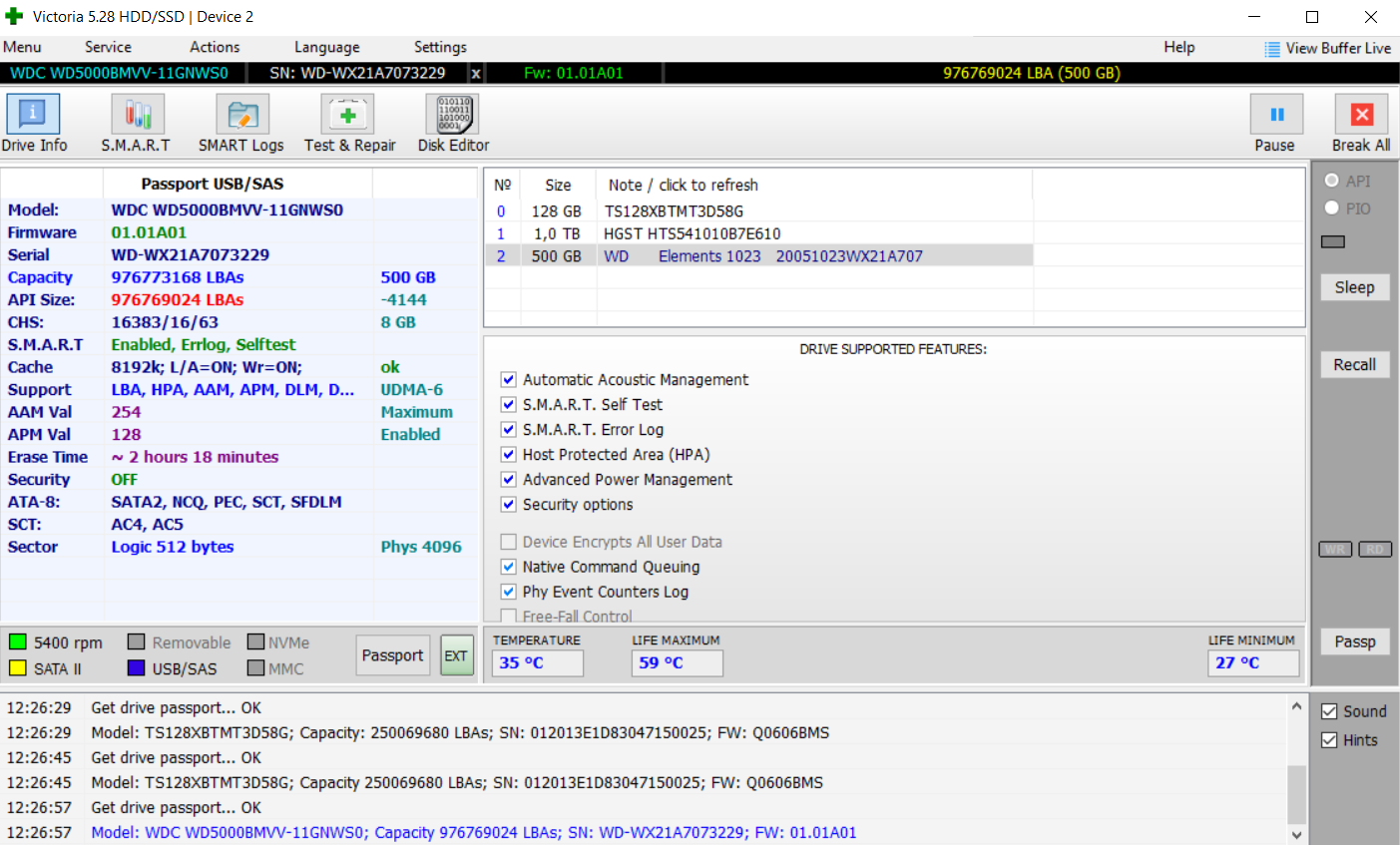Toggle Security options checkbox
The image size is (1400, 845).
pos(509,505)
